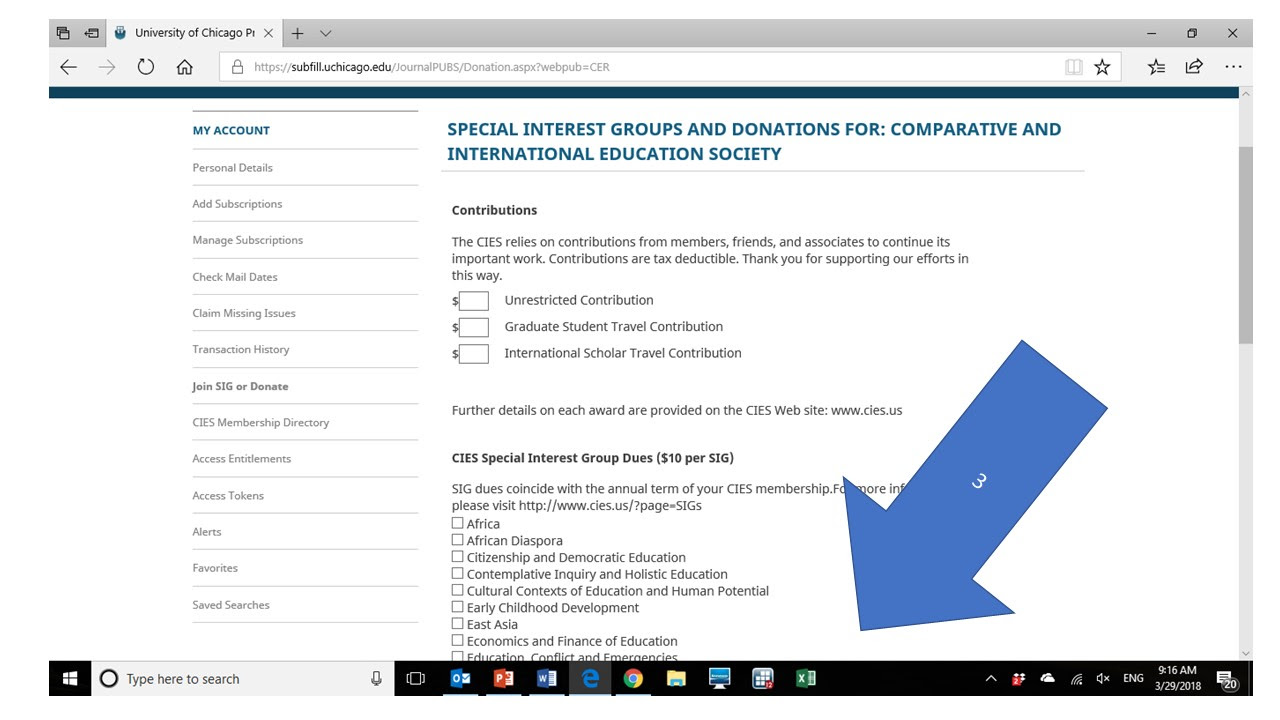Add page to favorites with star icon

click(x=1102, y=67)
